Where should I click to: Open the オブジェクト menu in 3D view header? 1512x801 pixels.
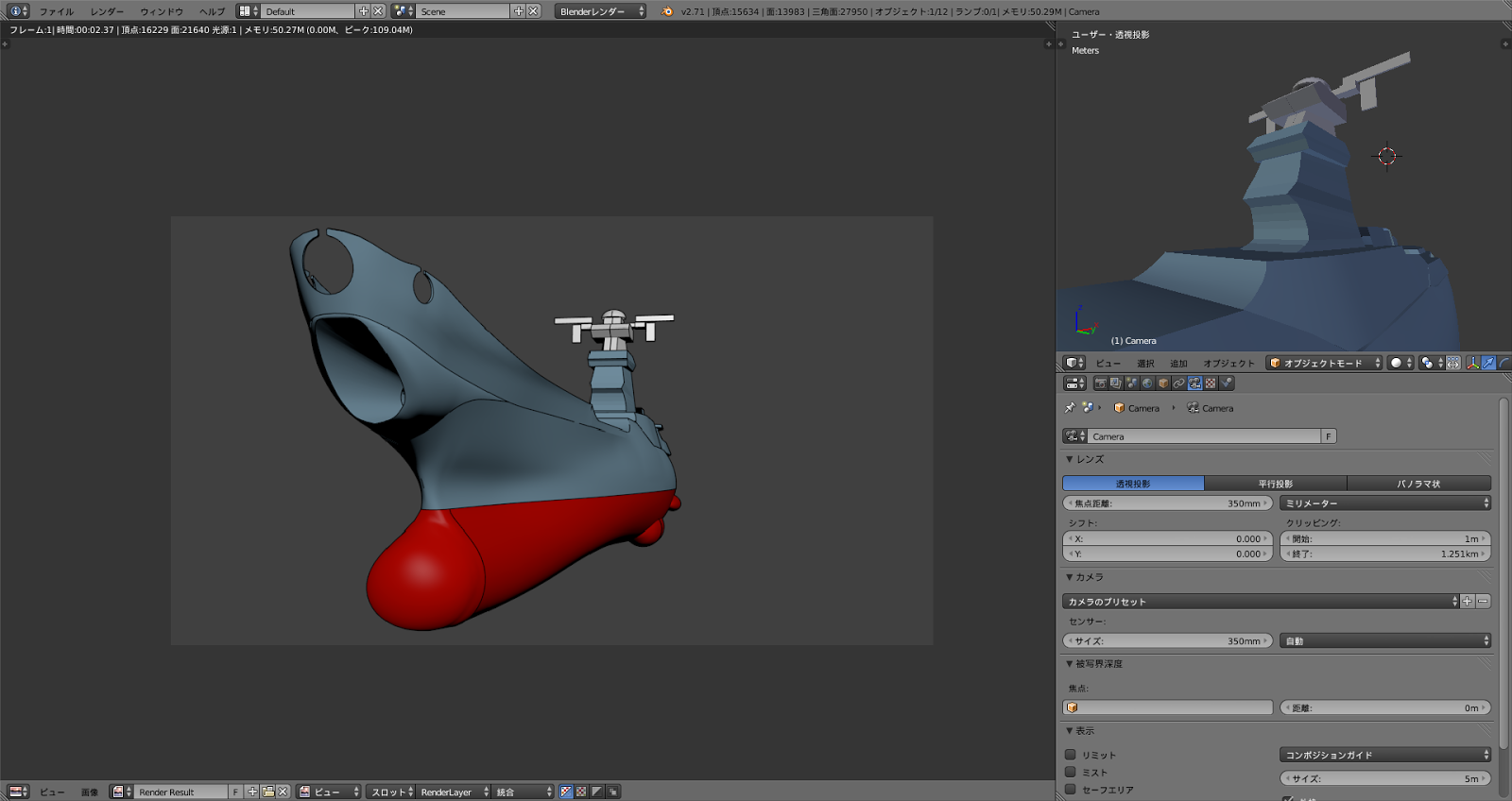[1228, 364]
